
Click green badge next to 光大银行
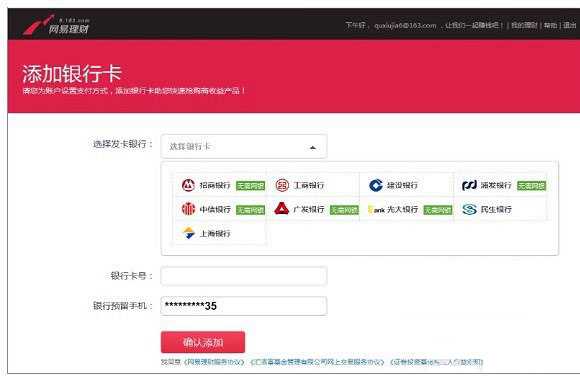438,210
